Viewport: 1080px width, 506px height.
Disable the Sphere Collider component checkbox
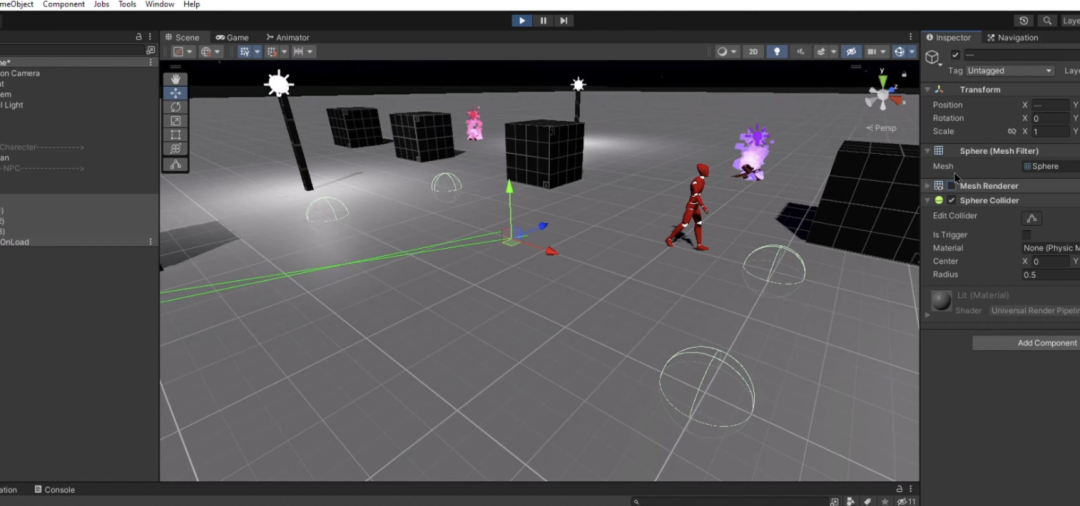[x=952, y=201]
